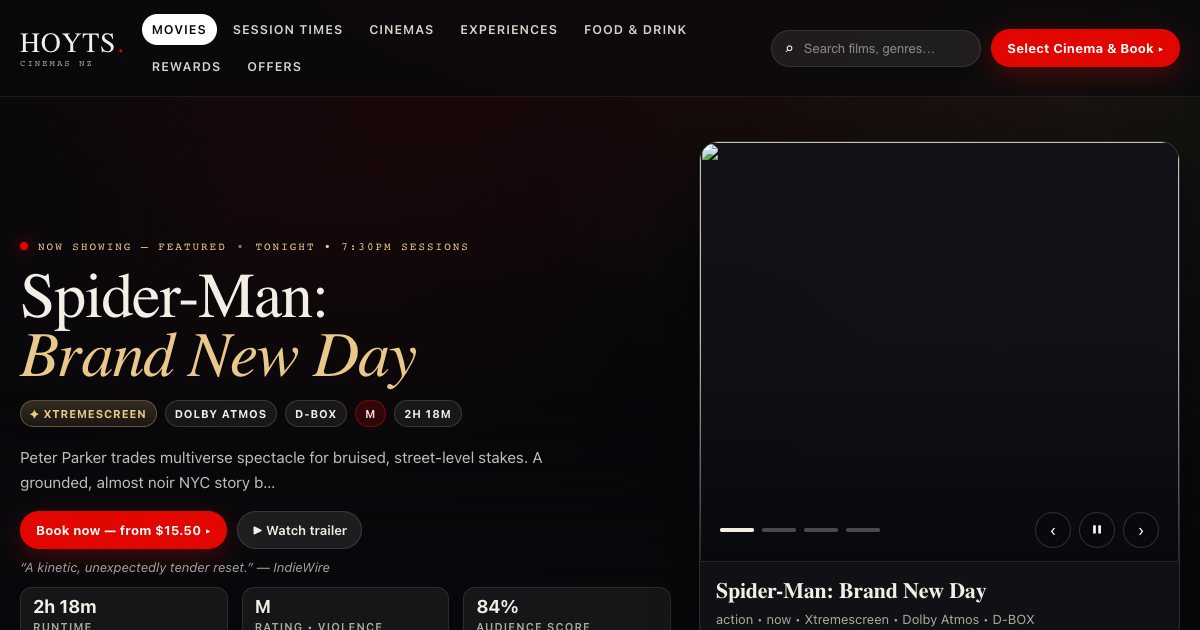The height and width of the screenshot is (630, 1200).
Task: Select the Dolby Atmos tag
Action: pyautogui.click(x=221, y=414)
